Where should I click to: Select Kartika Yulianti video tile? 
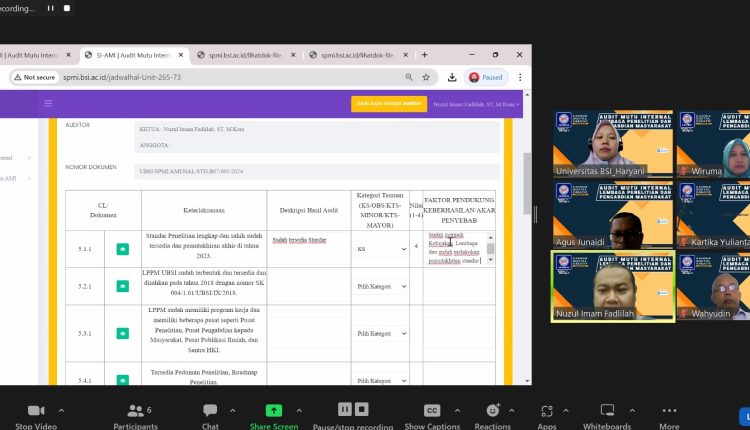(713, 215)
